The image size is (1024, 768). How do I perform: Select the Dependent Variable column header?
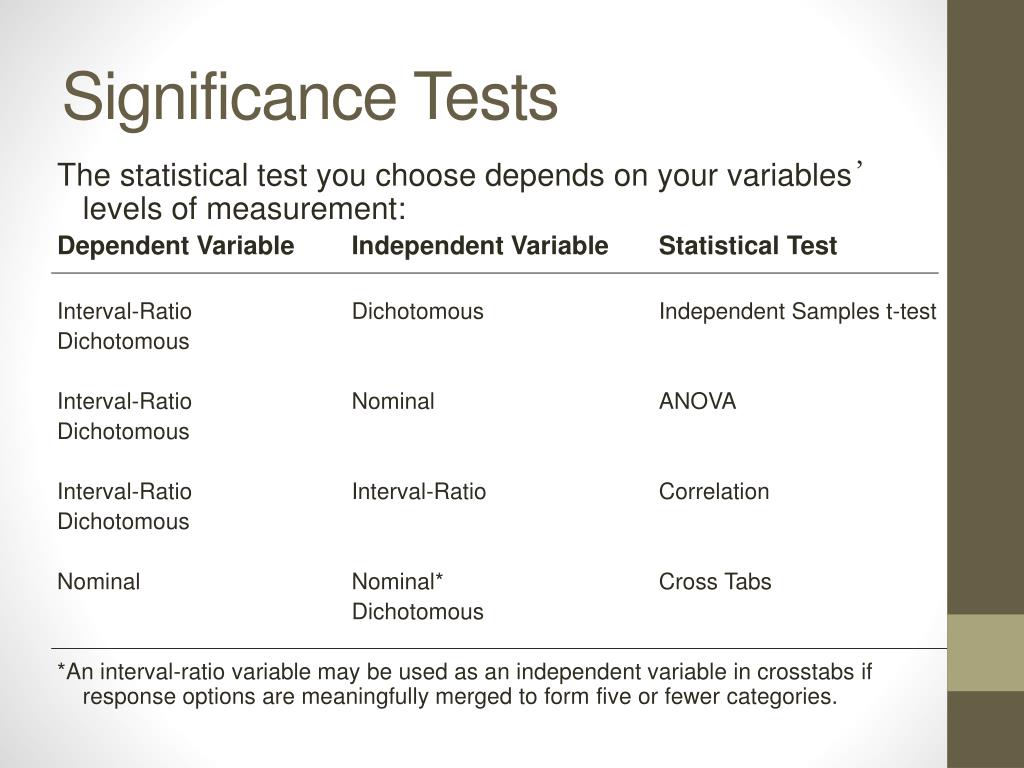(176, 246)
